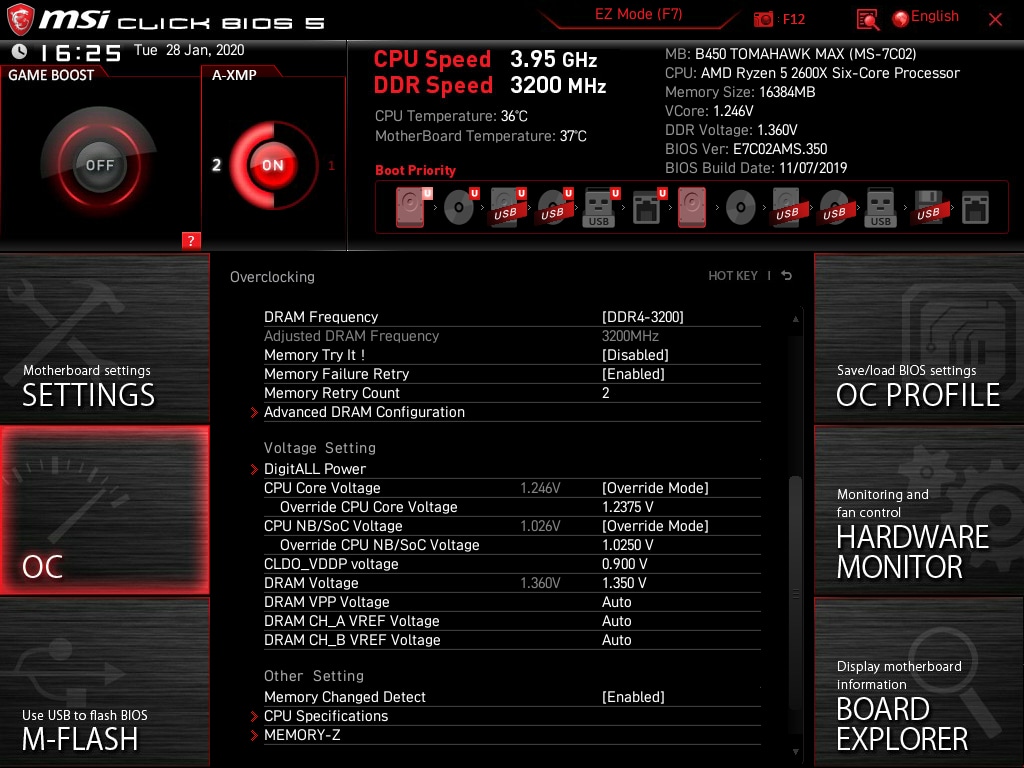The height and width of the screenshot is (768, 1024).
Task: Edit DRAM Voltage 1.350 V field
Action: point(624,583)
